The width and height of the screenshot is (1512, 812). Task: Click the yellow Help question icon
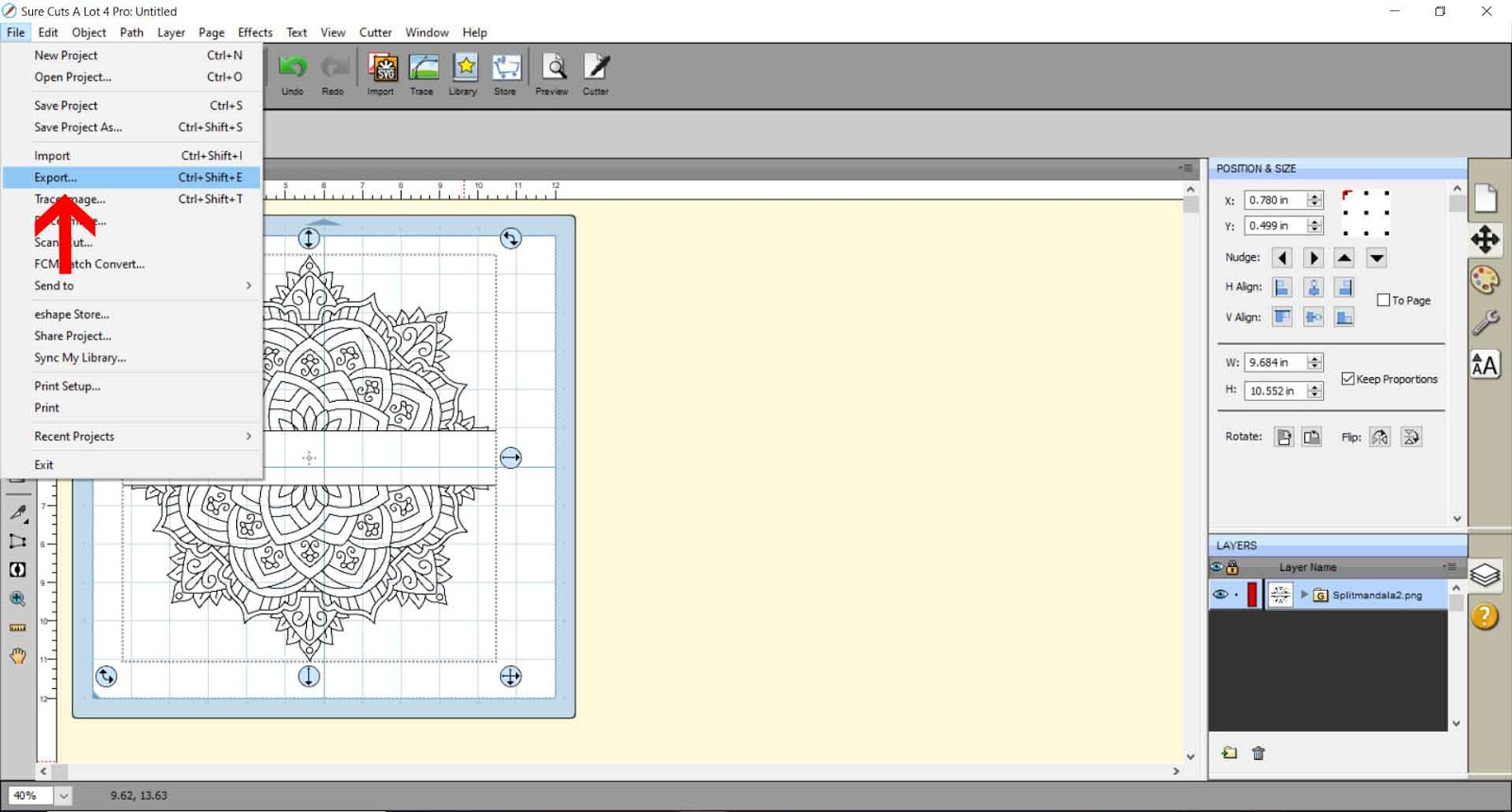pos(1486,616)
